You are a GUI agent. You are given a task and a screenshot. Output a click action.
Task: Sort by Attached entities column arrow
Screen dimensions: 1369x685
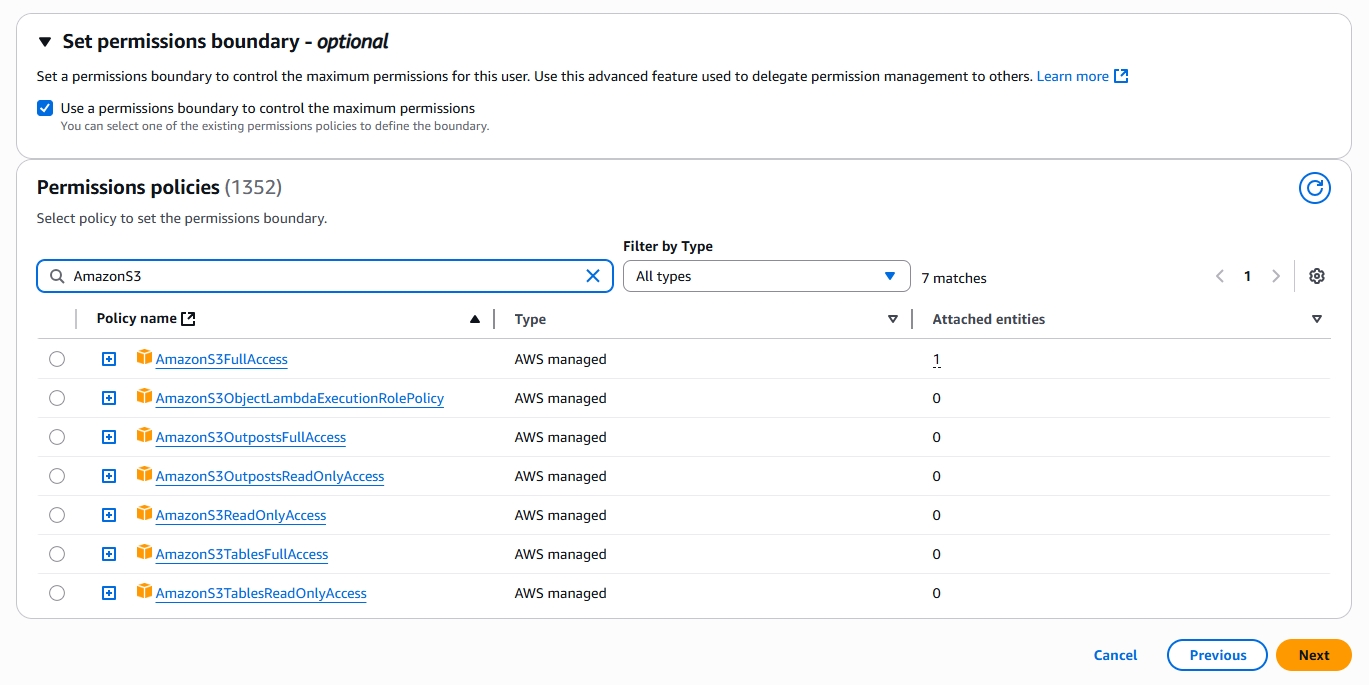pyautogui.click(x=1317, y=319)
